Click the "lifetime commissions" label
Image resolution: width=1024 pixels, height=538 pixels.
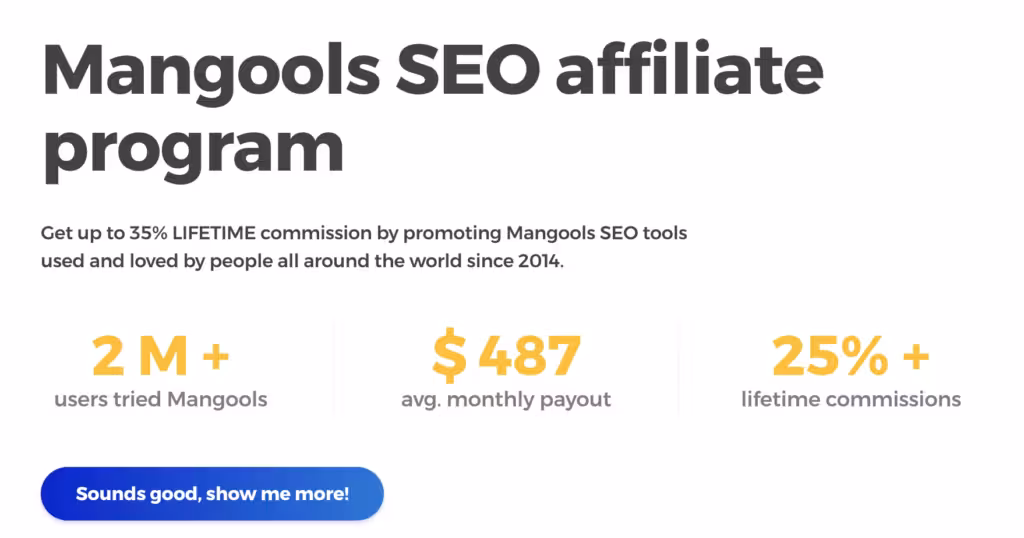pyautogui.click(x=851, y=400)
